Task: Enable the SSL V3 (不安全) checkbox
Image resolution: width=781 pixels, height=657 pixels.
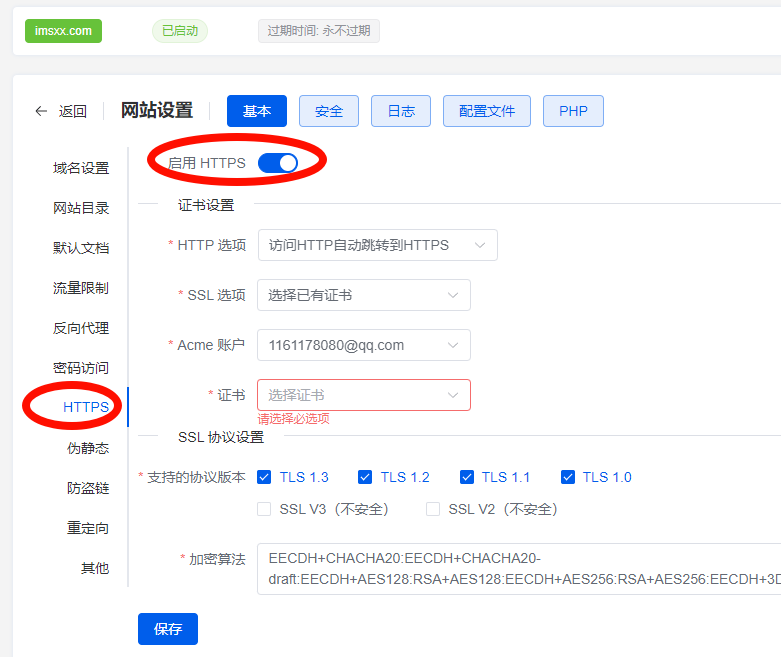Action: pos(264,509)
